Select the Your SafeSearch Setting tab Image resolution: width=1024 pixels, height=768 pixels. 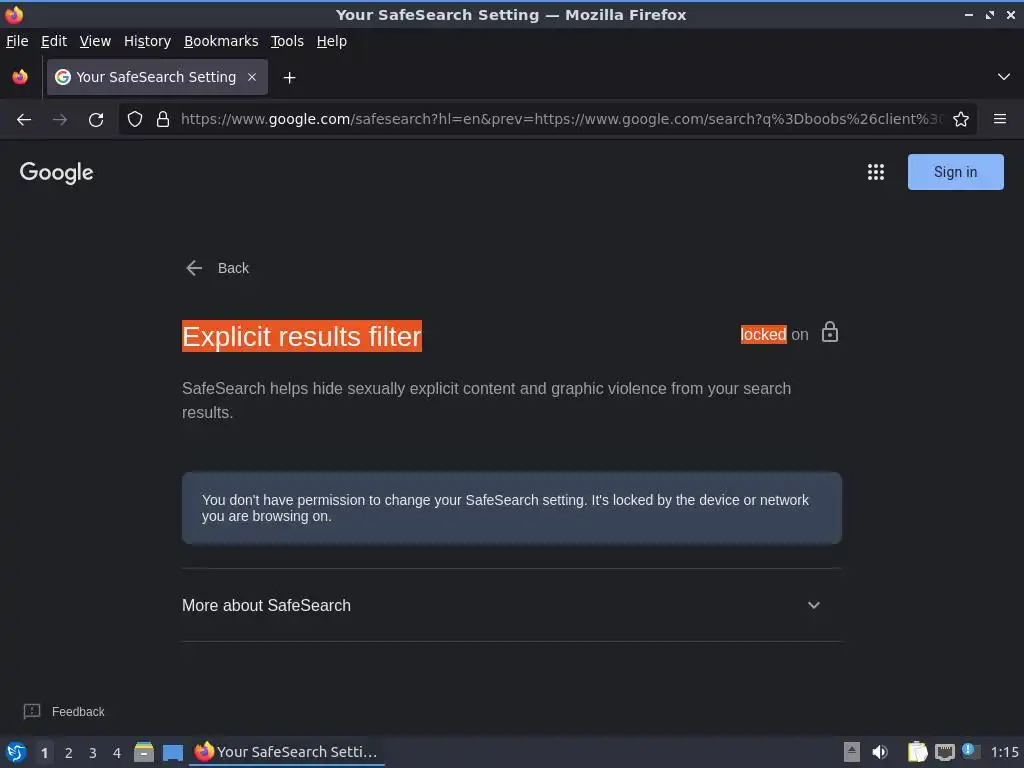[x=157, y=77]
